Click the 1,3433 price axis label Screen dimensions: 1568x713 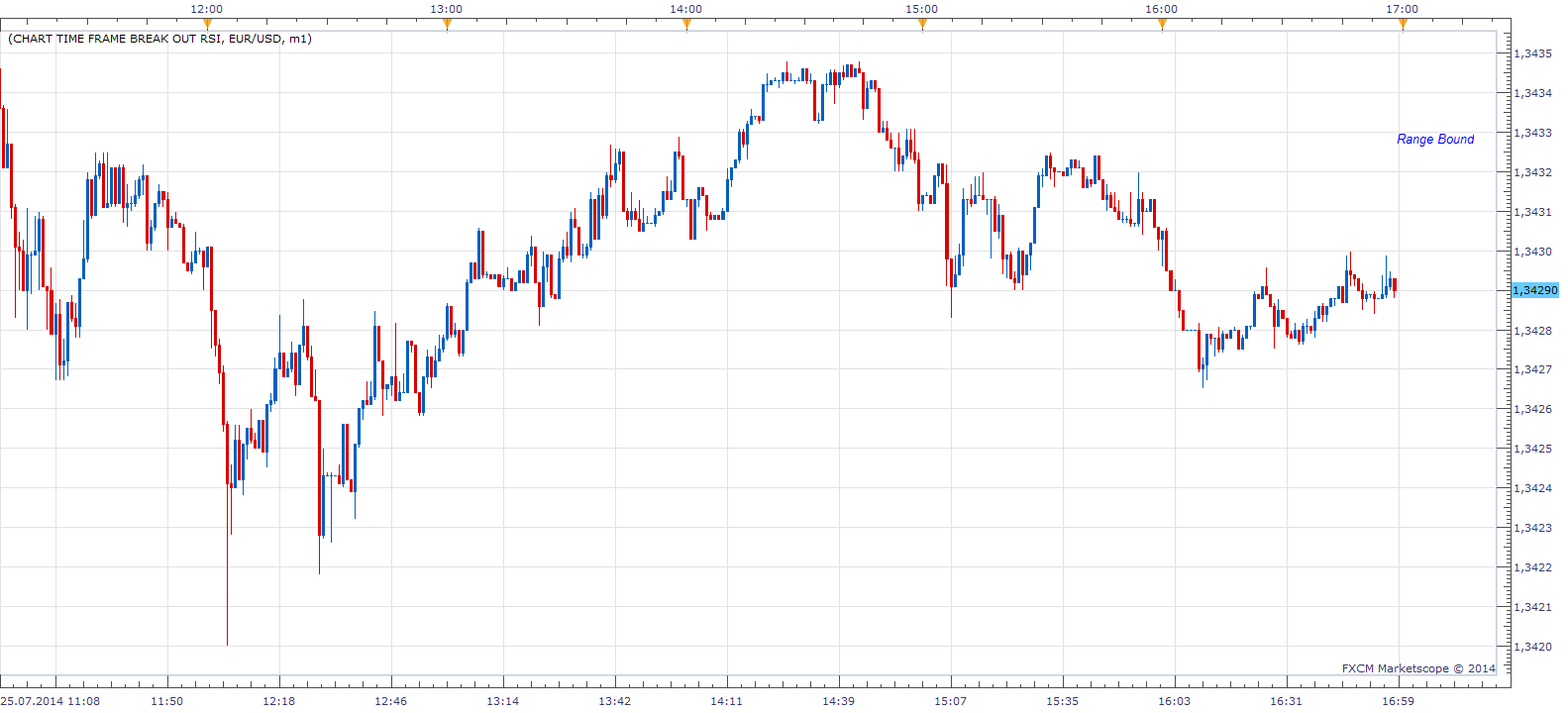[x=1533, y=133]
